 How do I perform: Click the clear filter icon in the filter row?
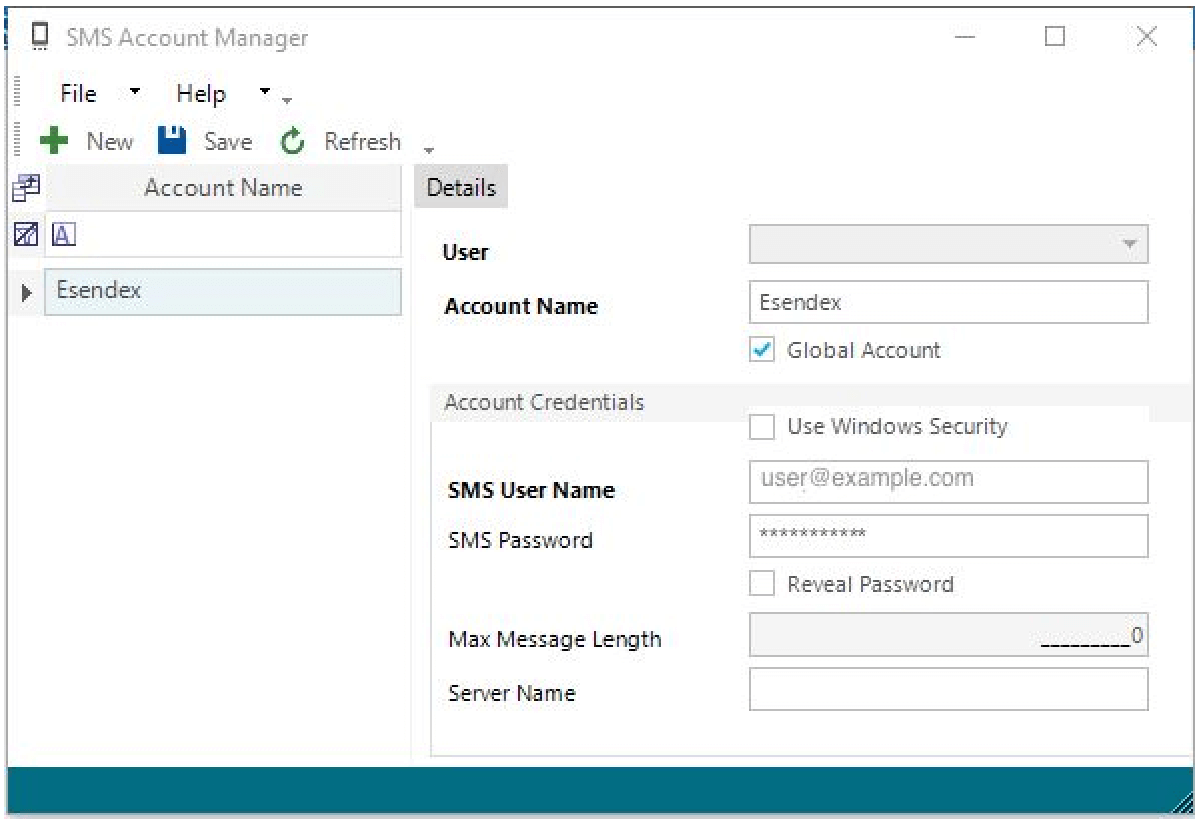pyautogui.click(x=24, y=234)
